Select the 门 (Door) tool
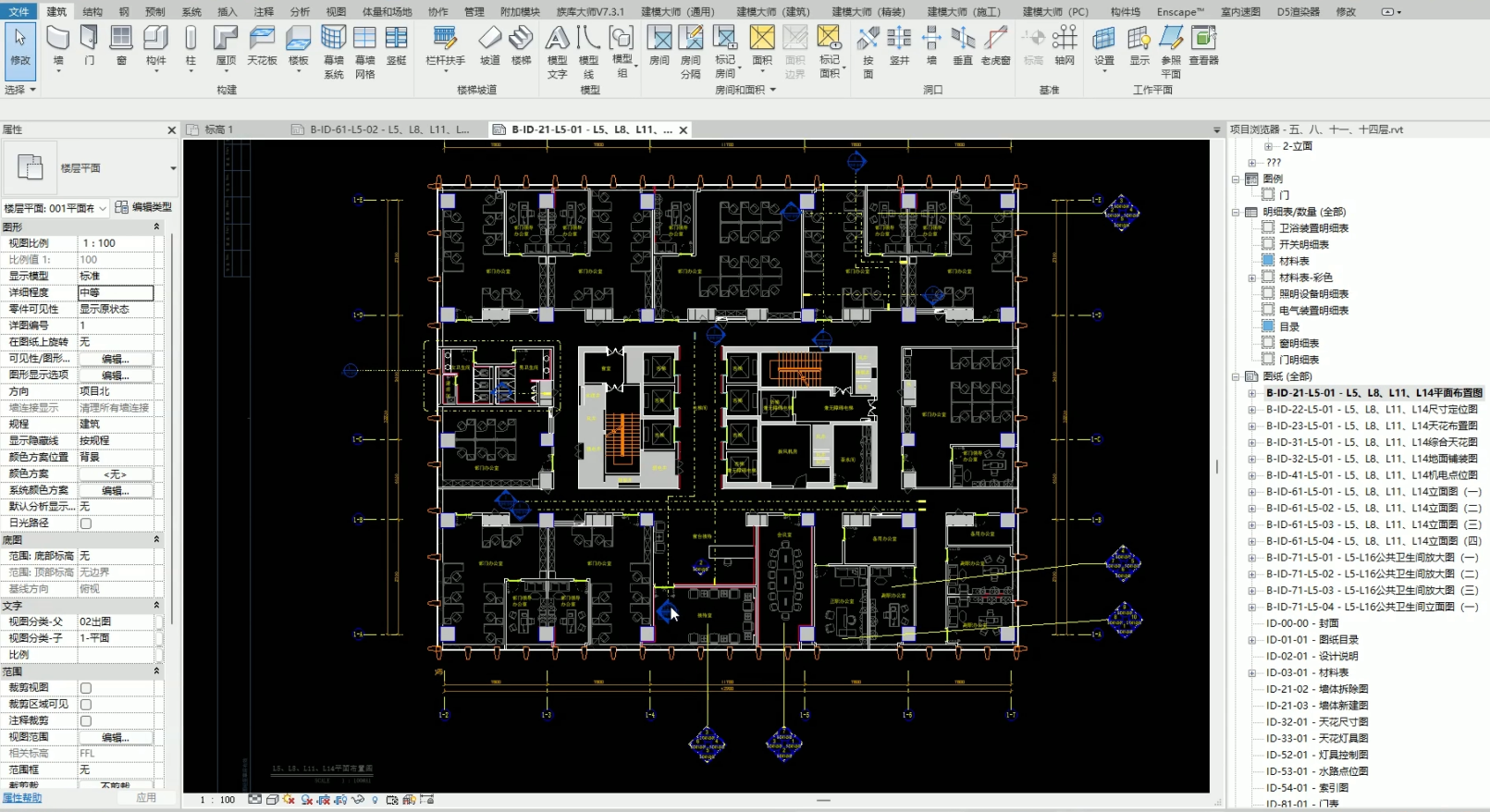The image size is (1490, 812). click(89, 44)
